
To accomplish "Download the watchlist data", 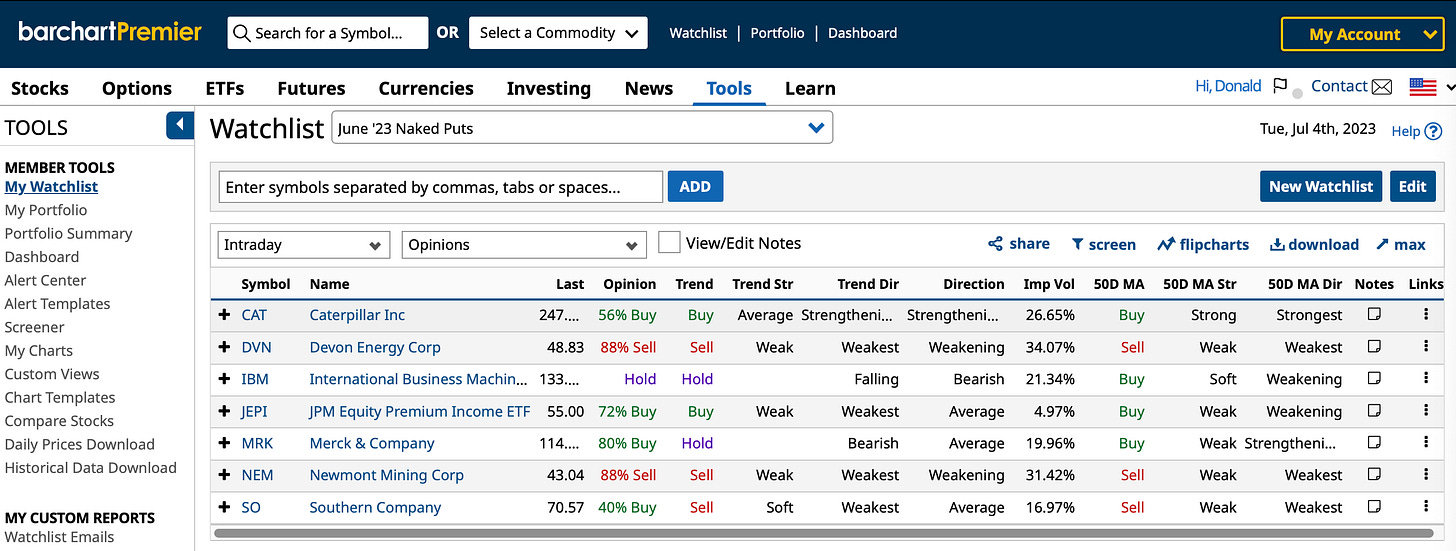I will (1314, 244).
